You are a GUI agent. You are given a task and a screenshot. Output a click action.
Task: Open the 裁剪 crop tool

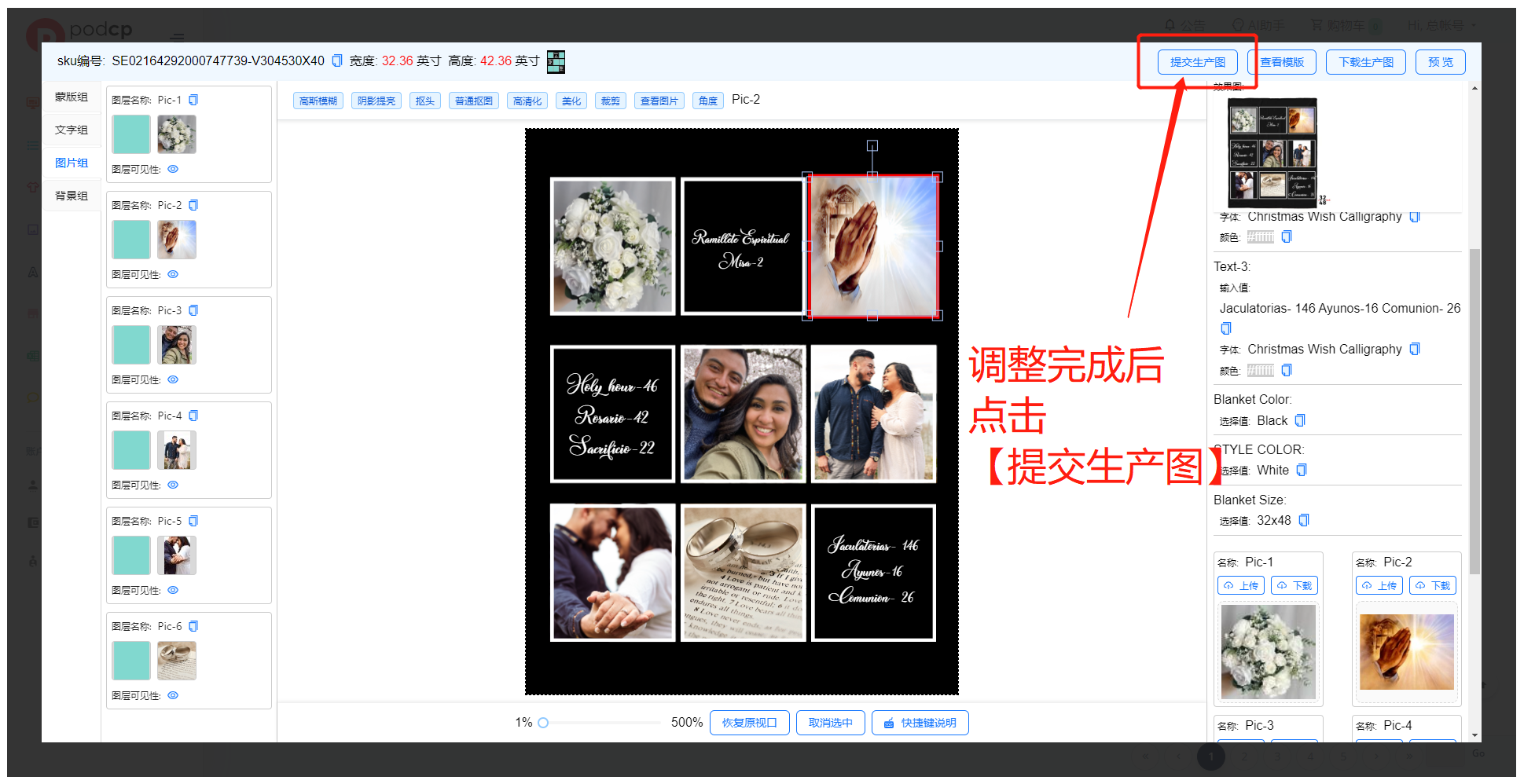pyautogui.click(x=611, y=101)
